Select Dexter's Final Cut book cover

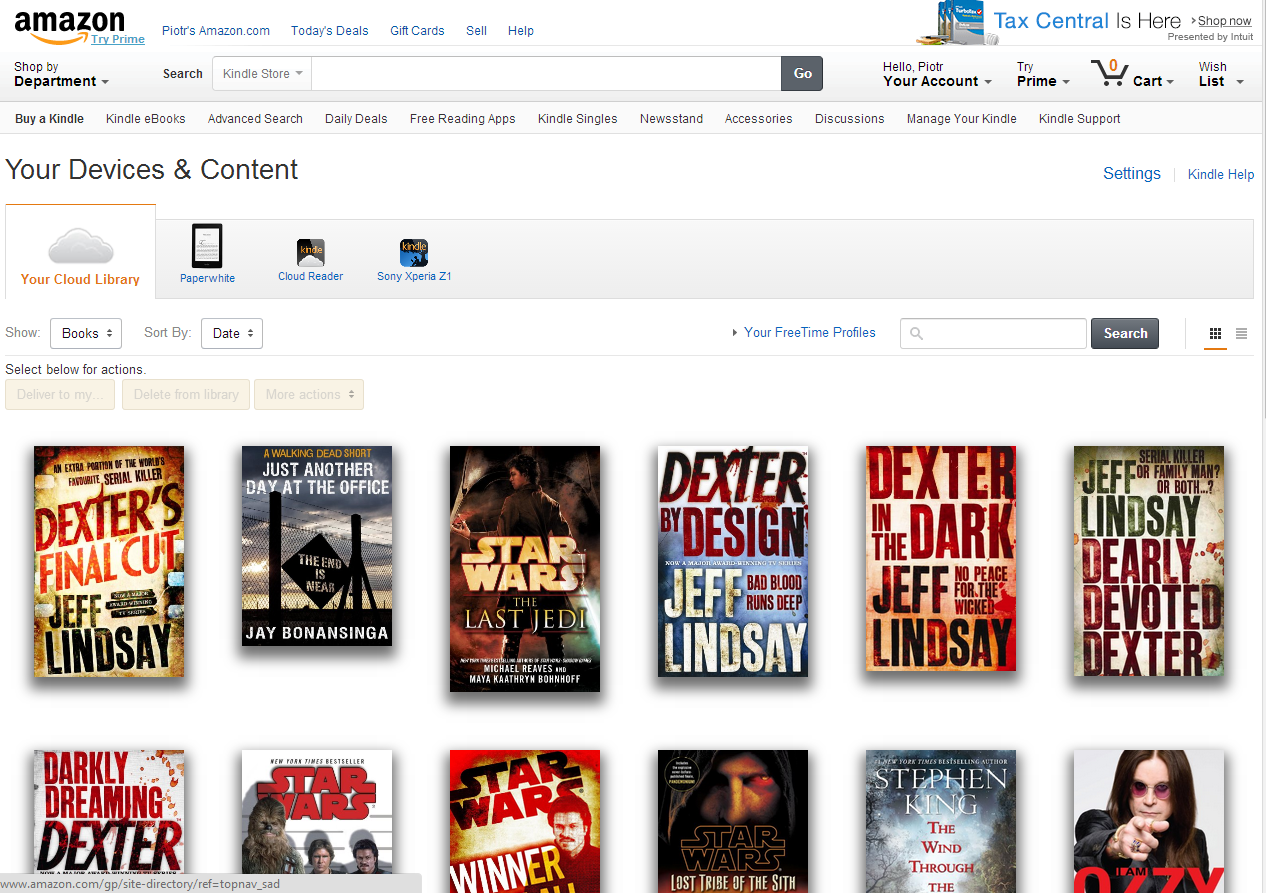tap(109, 561)
